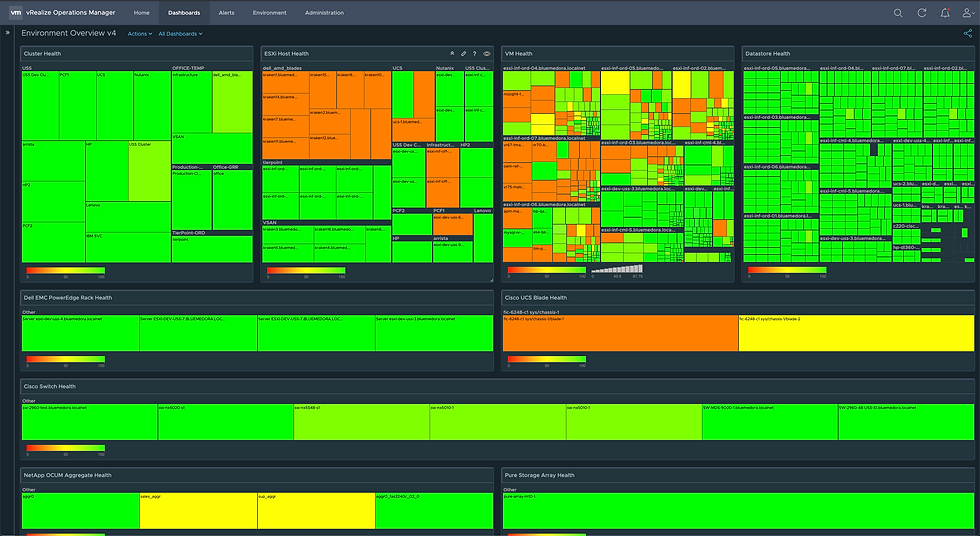The height and width of the screenshot is (536, 980).
Task: Share the dashboard using the share icon
Action: (968, 34)
